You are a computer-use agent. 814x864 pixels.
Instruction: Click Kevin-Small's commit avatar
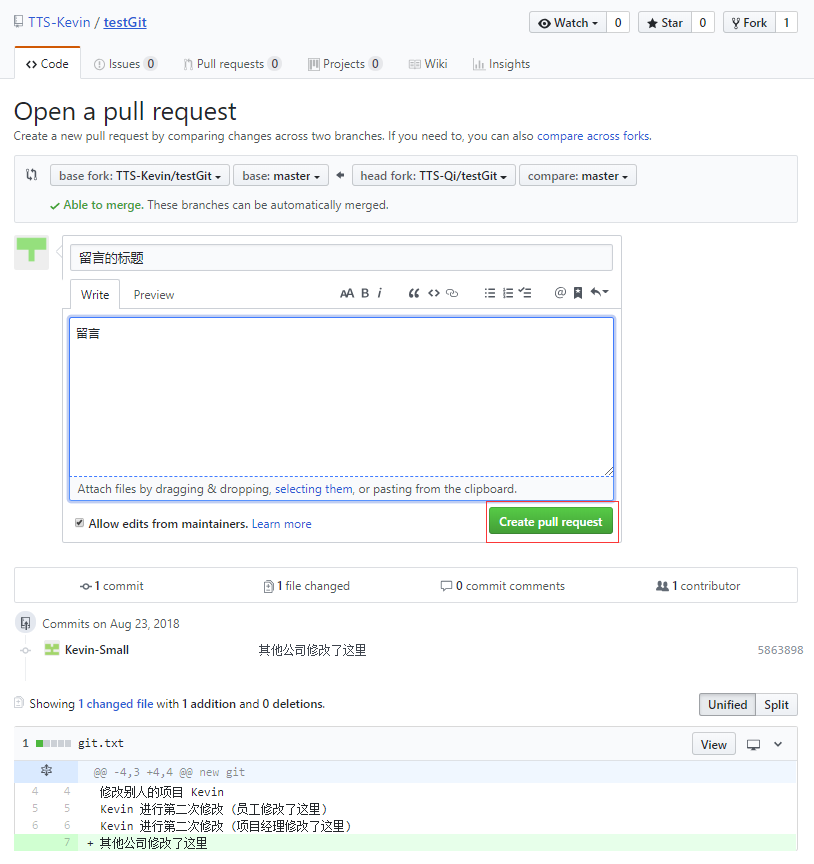(x=52, y=649)
